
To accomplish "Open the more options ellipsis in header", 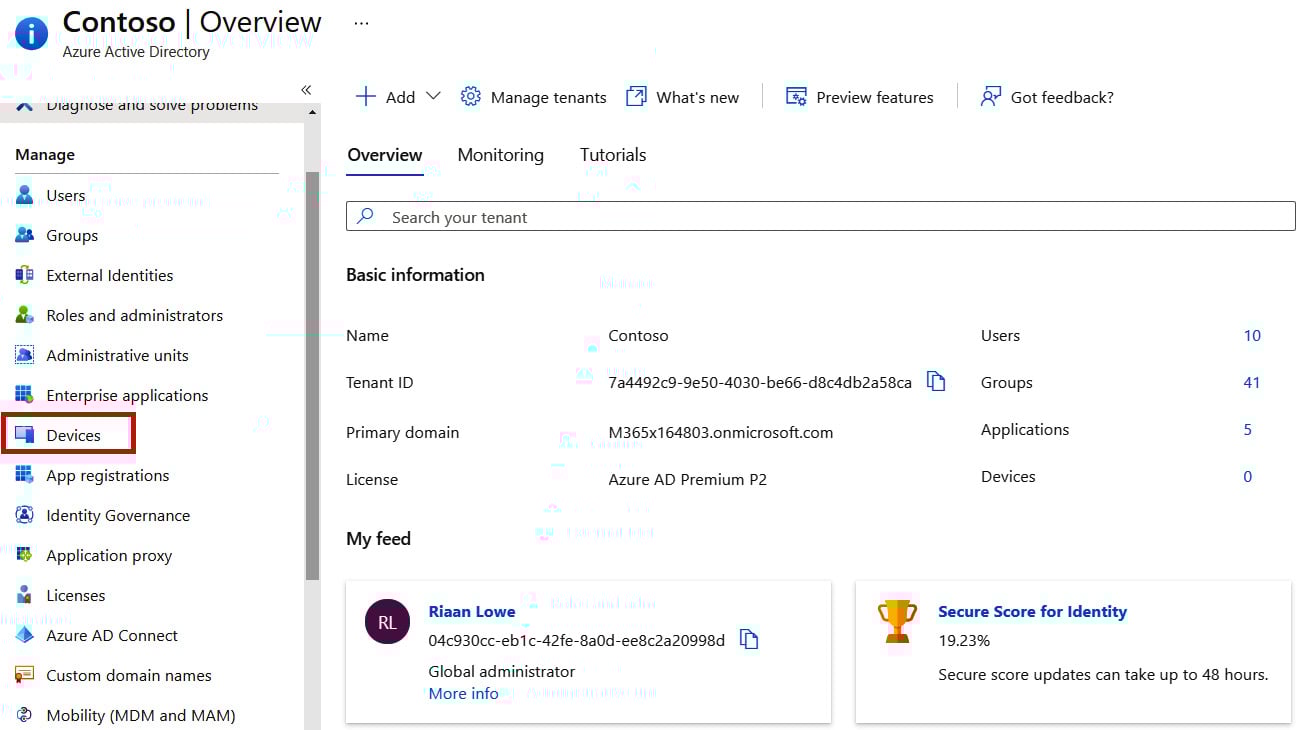I will click(362, 23).
